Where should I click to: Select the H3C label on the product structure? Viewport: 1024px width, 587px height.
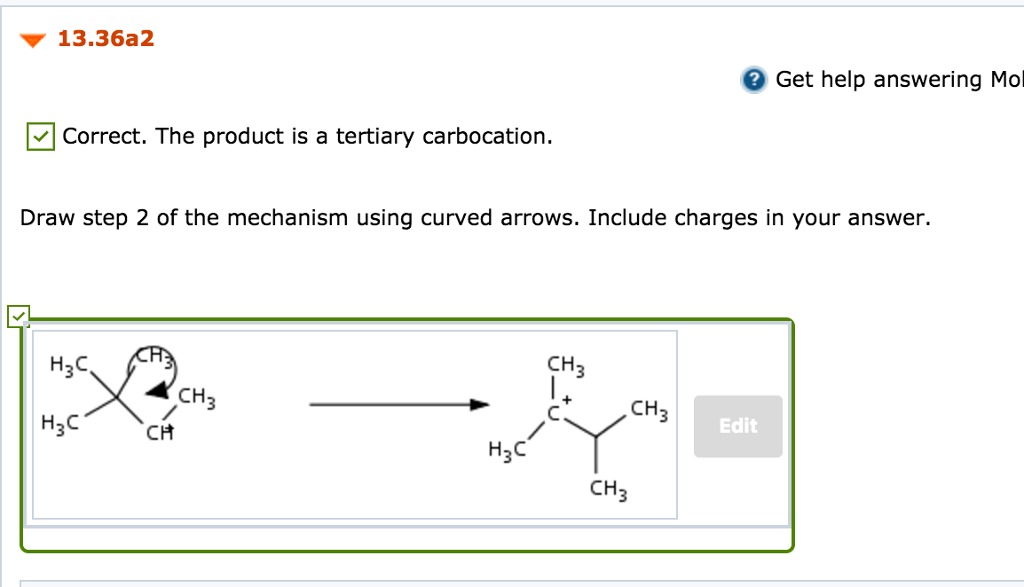505,449
